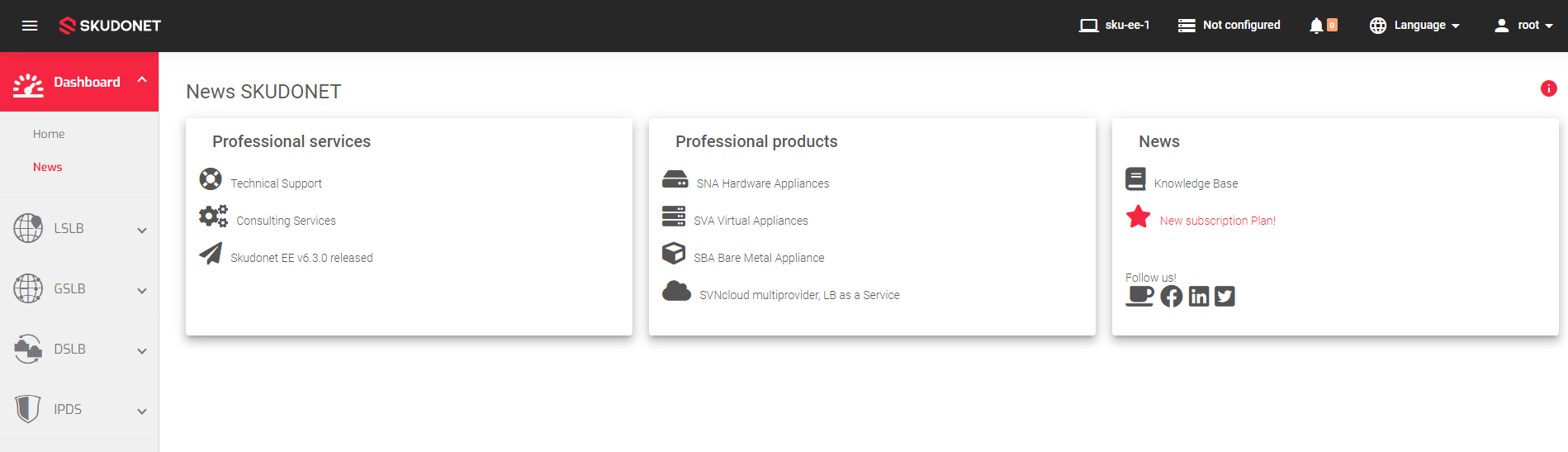
Task: Click the red info icon
Action: click(x=1548, y=88)
